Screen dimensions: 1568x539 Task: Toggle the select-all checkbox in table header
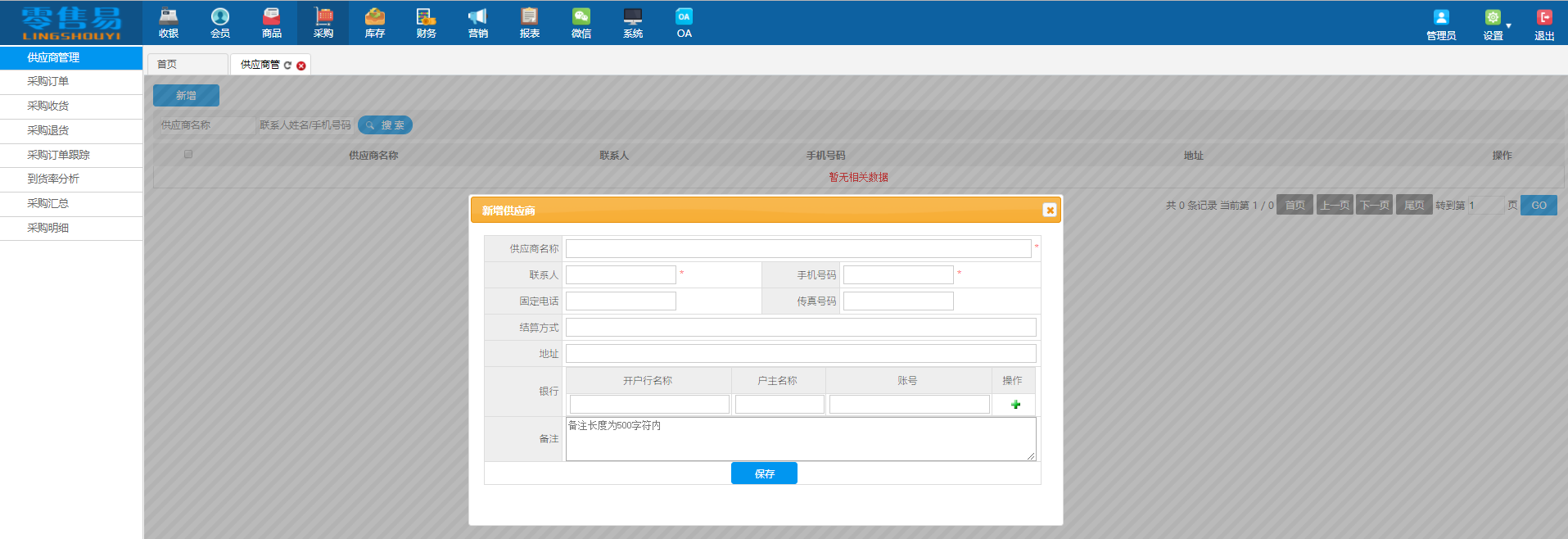(188, 154)
